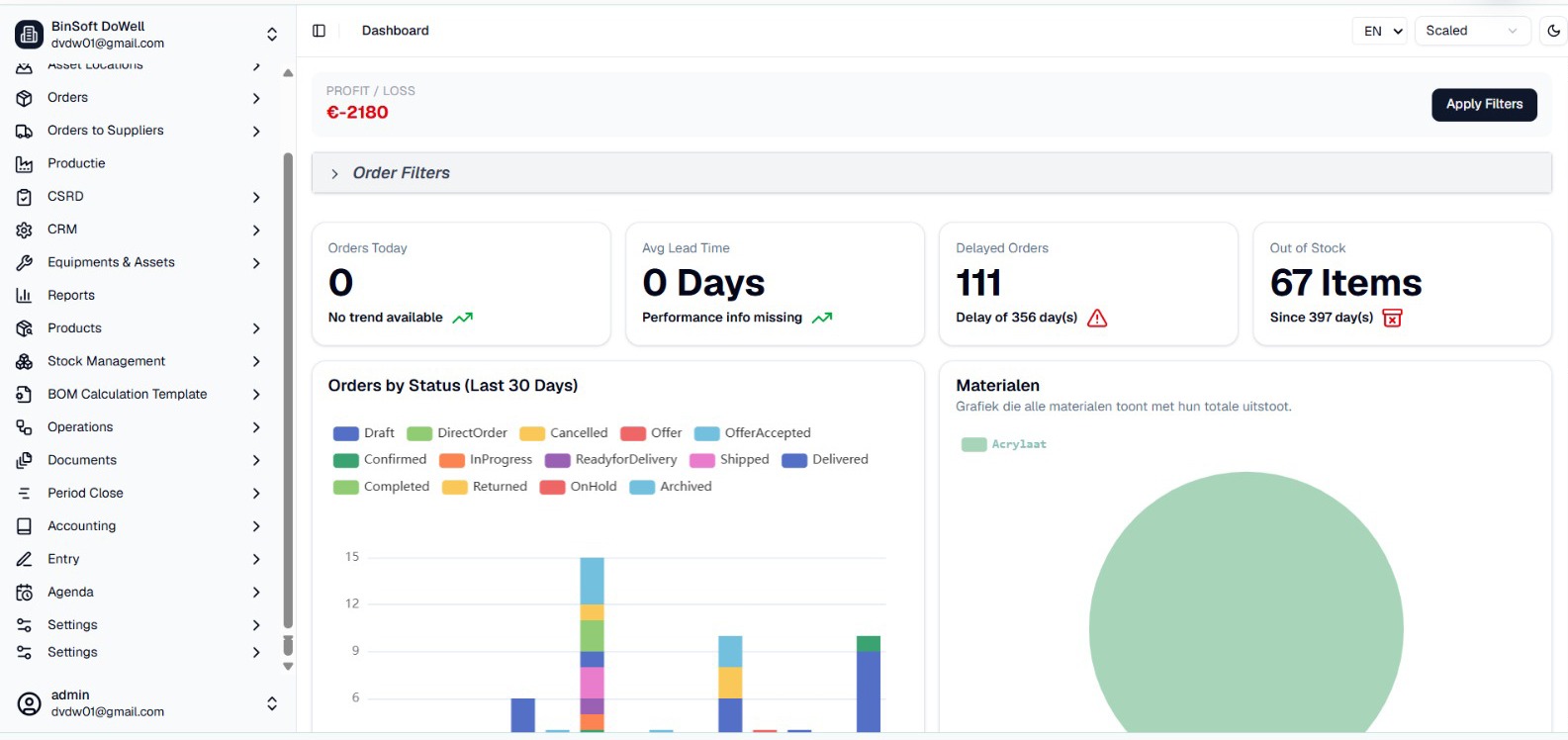
Task: Click the CRM gear icon
Action: coord(25,230)
